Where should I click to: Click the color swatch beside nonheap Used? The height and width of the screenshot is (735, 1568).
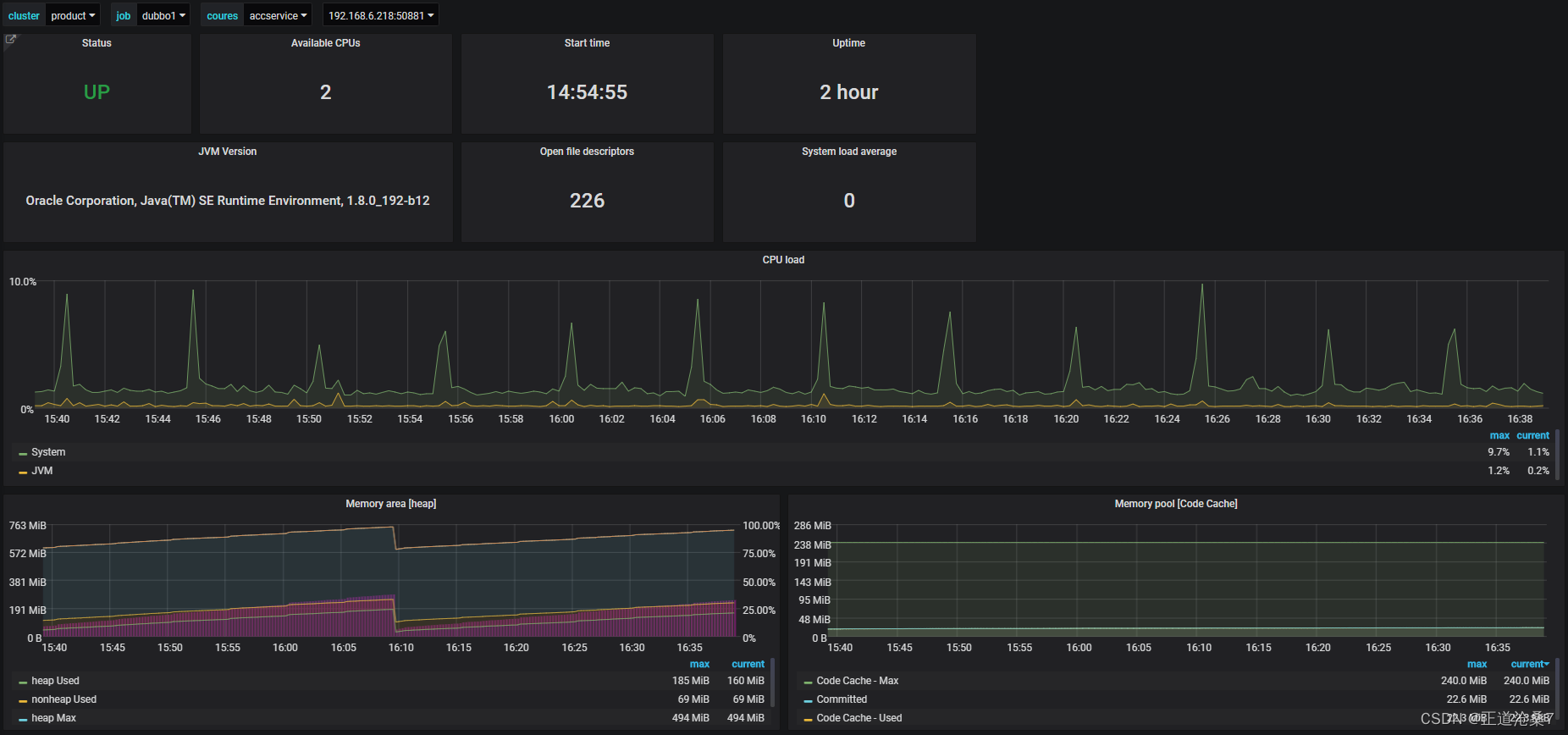point(23,701)
